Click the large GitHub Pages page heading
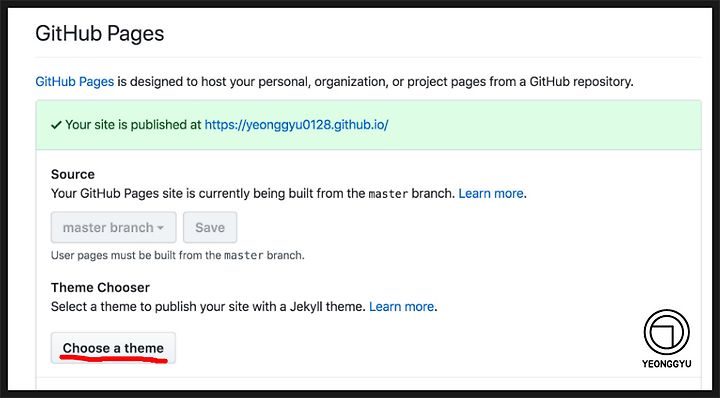This screenshot has width=720, height=398. click(100, 34)
